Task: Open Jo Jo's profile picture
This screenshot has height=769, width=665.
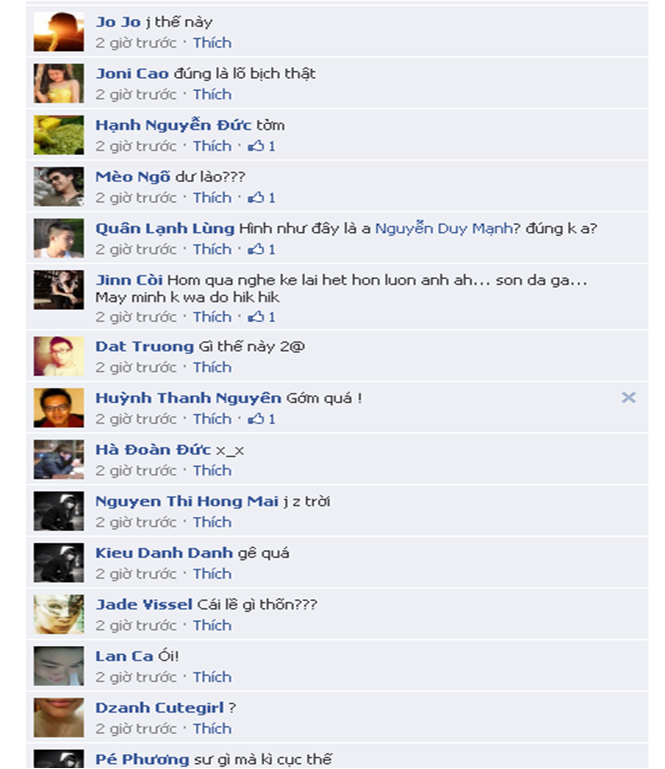Action: click(58, 32)
